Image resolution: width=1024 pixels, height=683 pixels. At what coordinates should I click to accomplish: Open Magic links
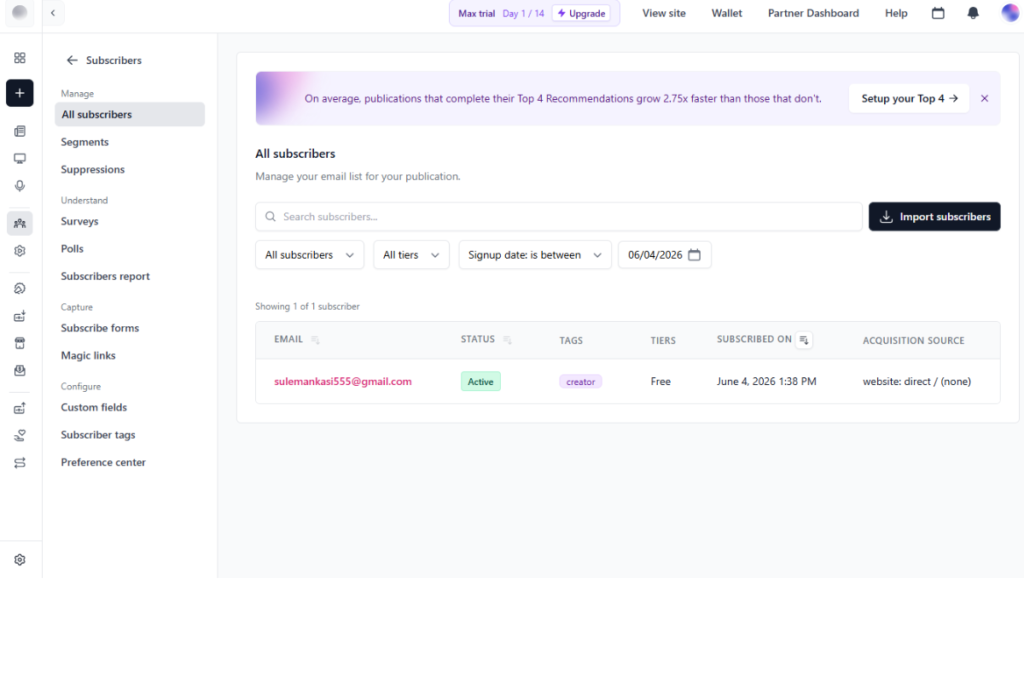[x=88, y=355]
